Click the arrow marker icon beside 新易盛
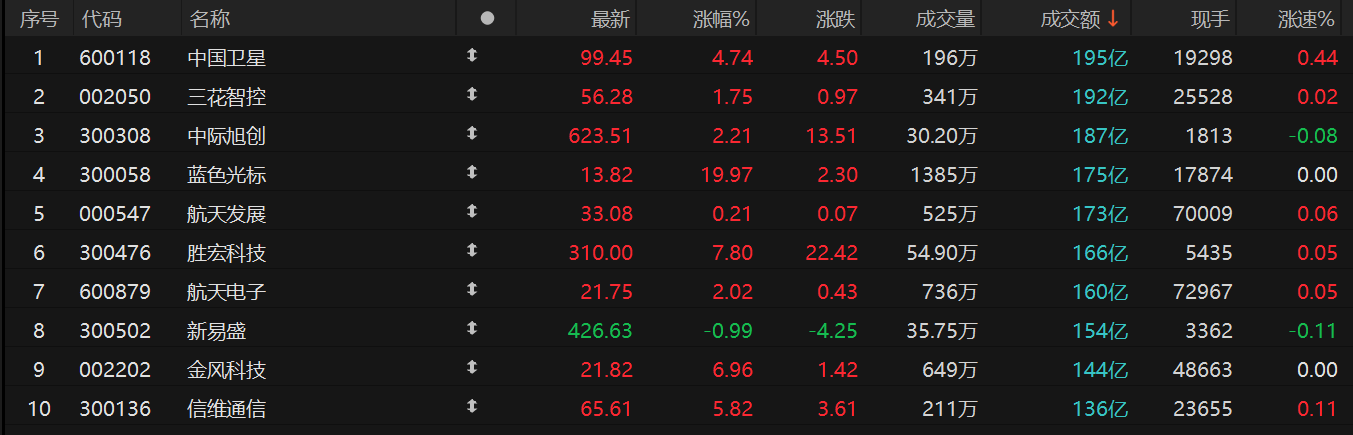 click(472, 330)
